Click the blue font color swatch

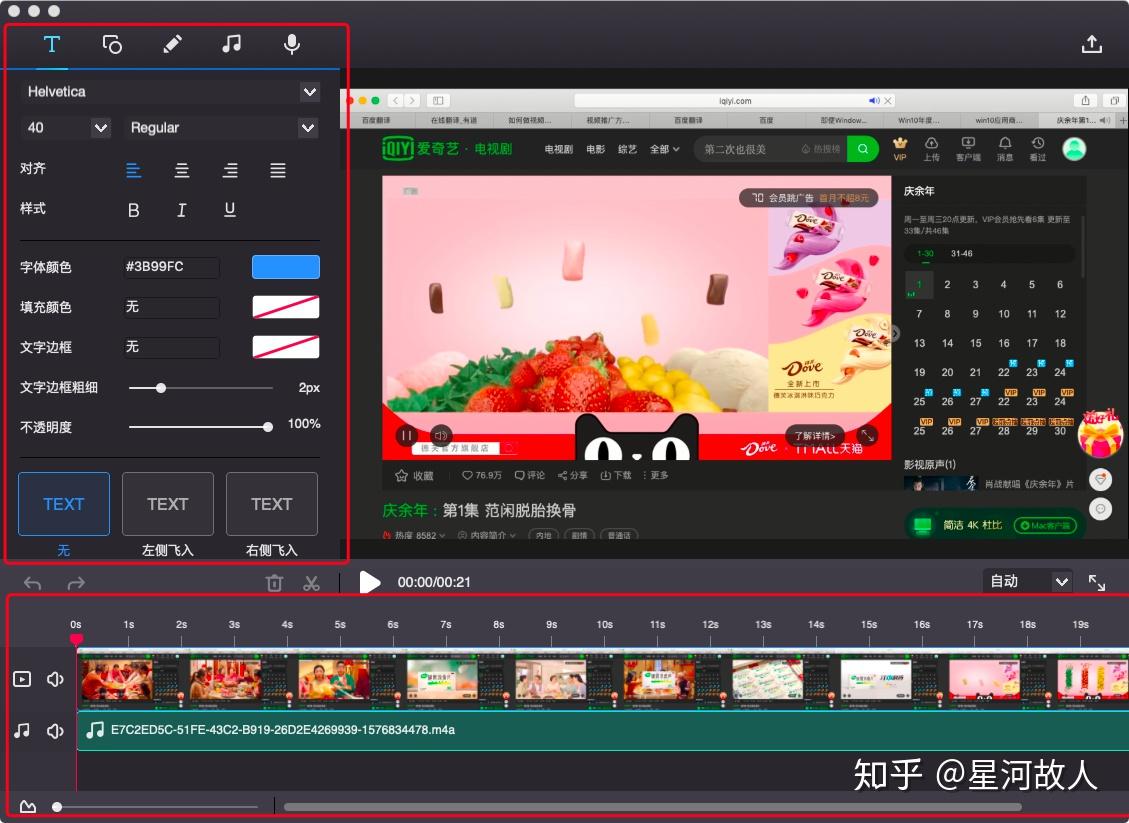point(285,266)
